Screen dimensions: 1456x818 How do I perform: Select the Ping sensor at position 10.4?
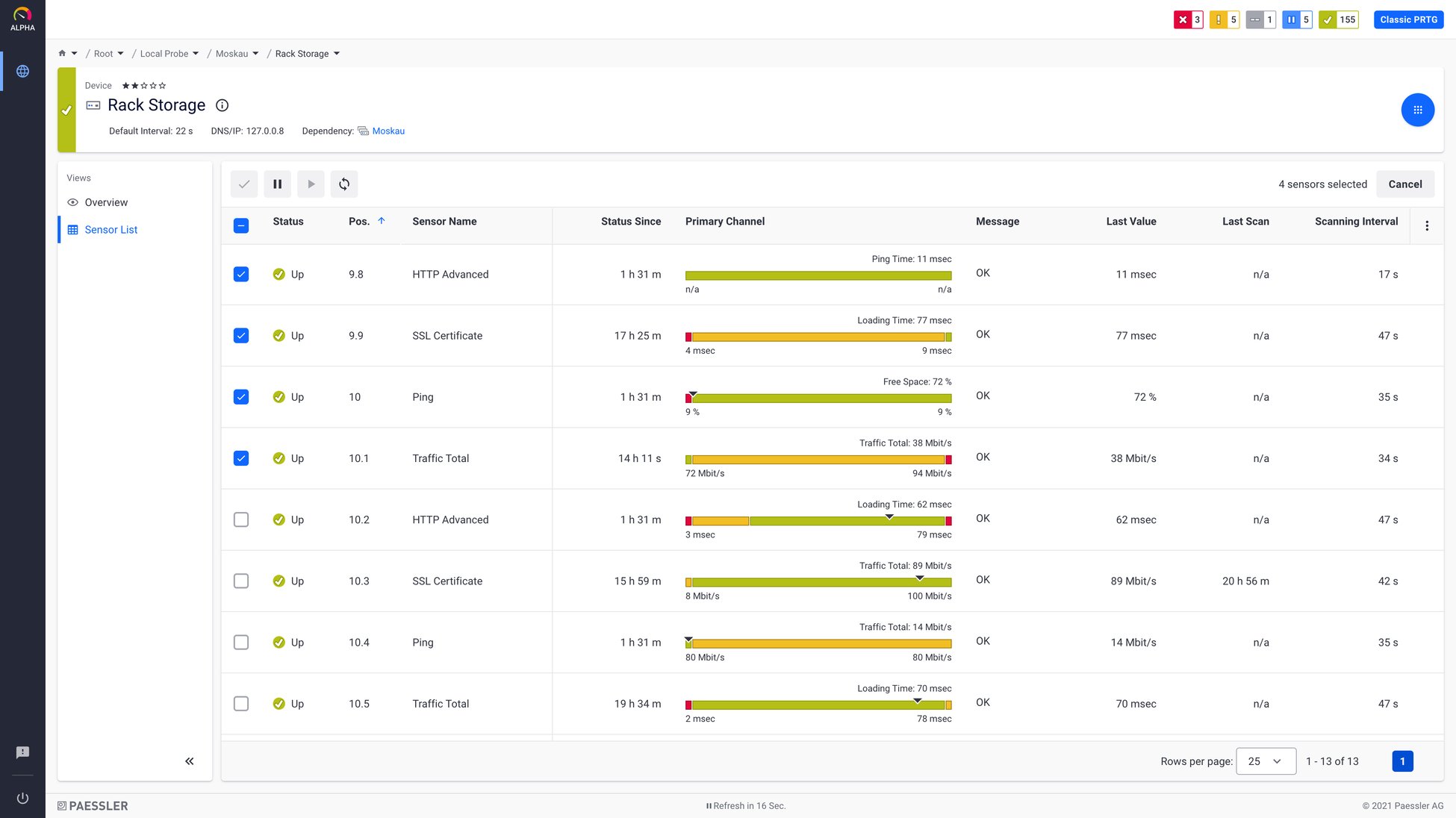240,642
